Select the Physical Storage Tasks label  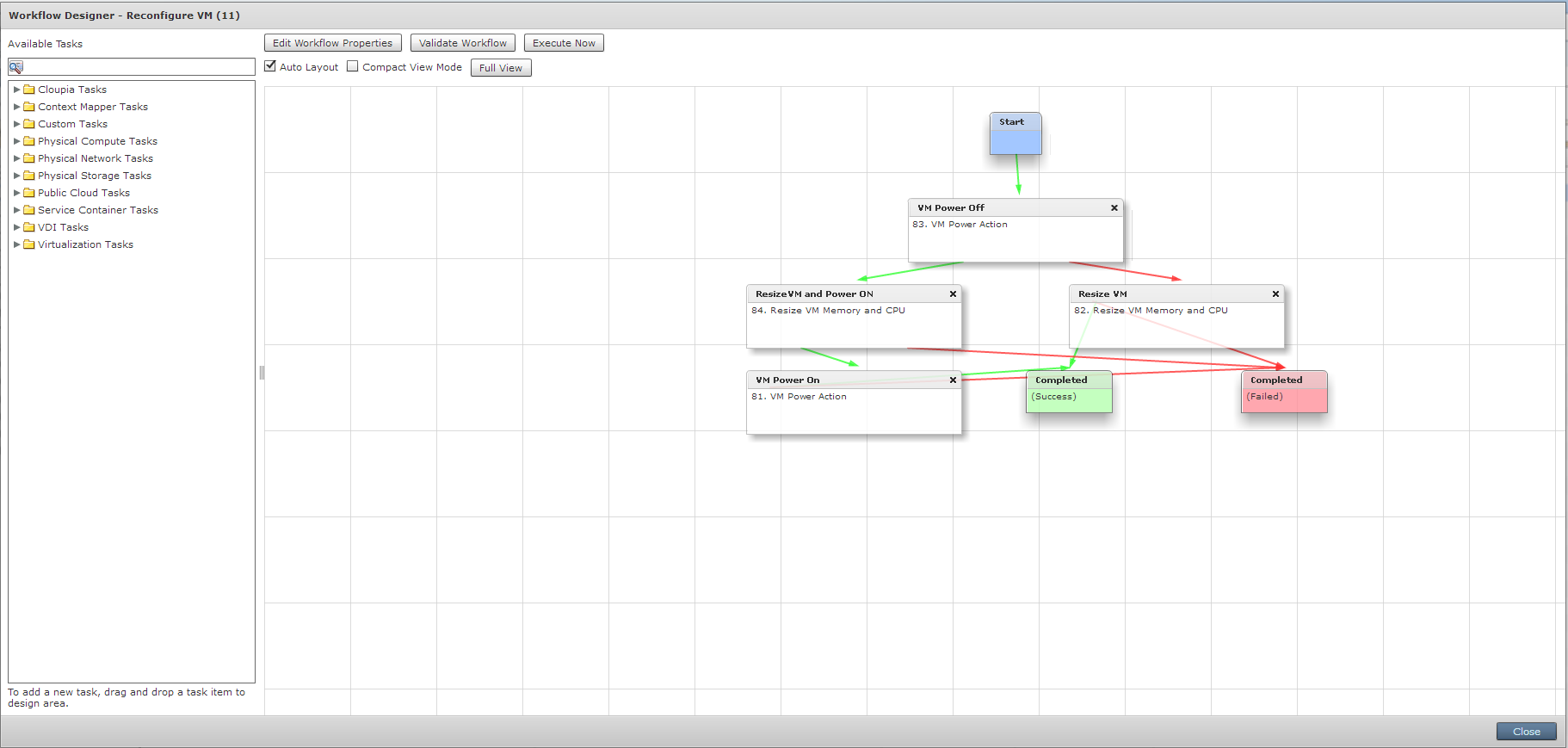tap(95, 176)
